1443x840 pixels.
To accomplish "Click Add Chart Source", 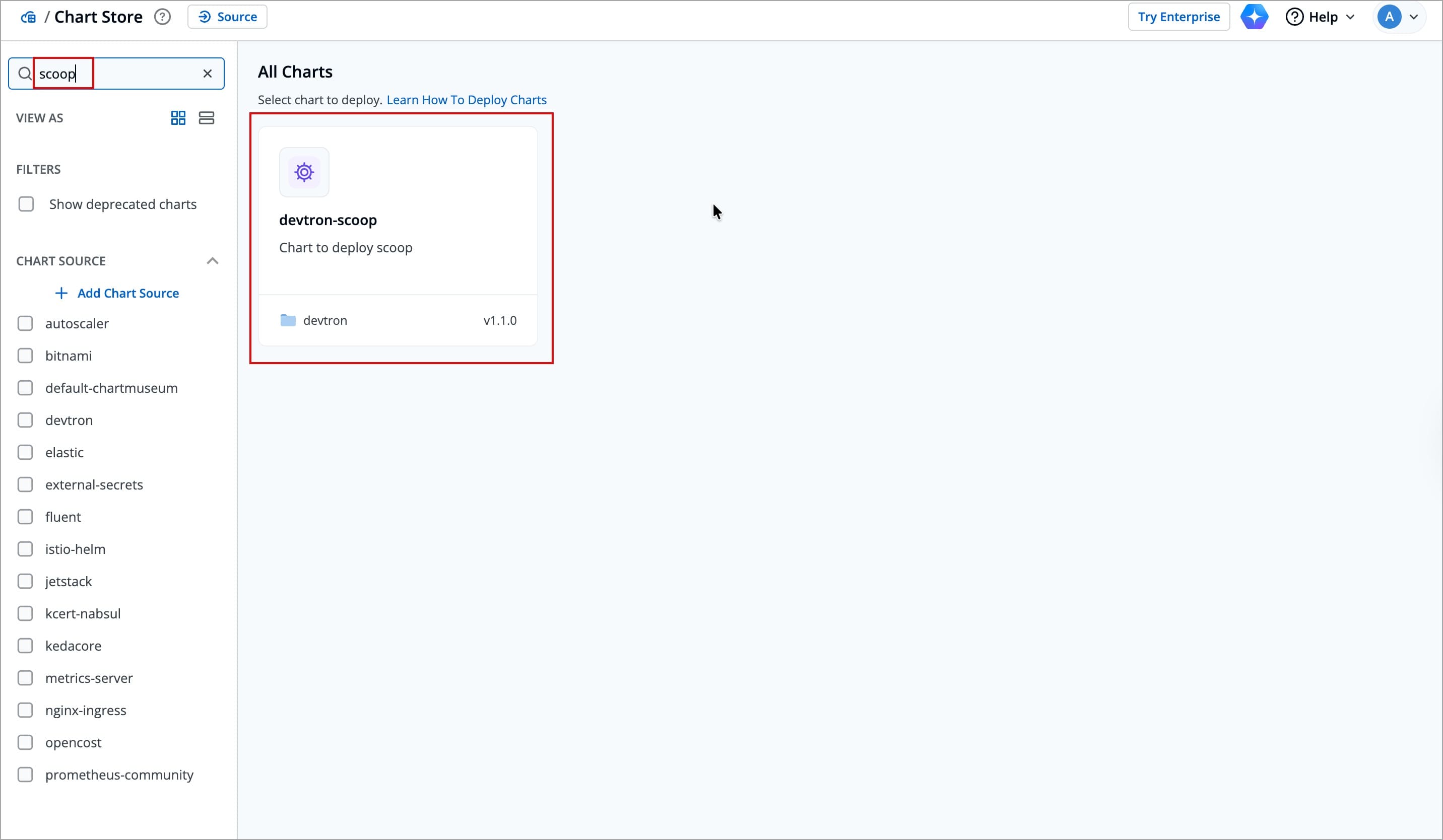I will (x=117, y=293).
